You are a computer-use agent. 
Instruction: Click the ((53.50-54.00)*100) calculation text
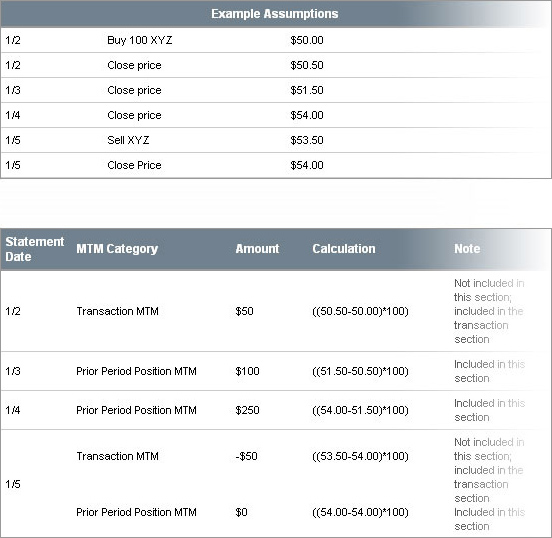click(x=360, y=456)
